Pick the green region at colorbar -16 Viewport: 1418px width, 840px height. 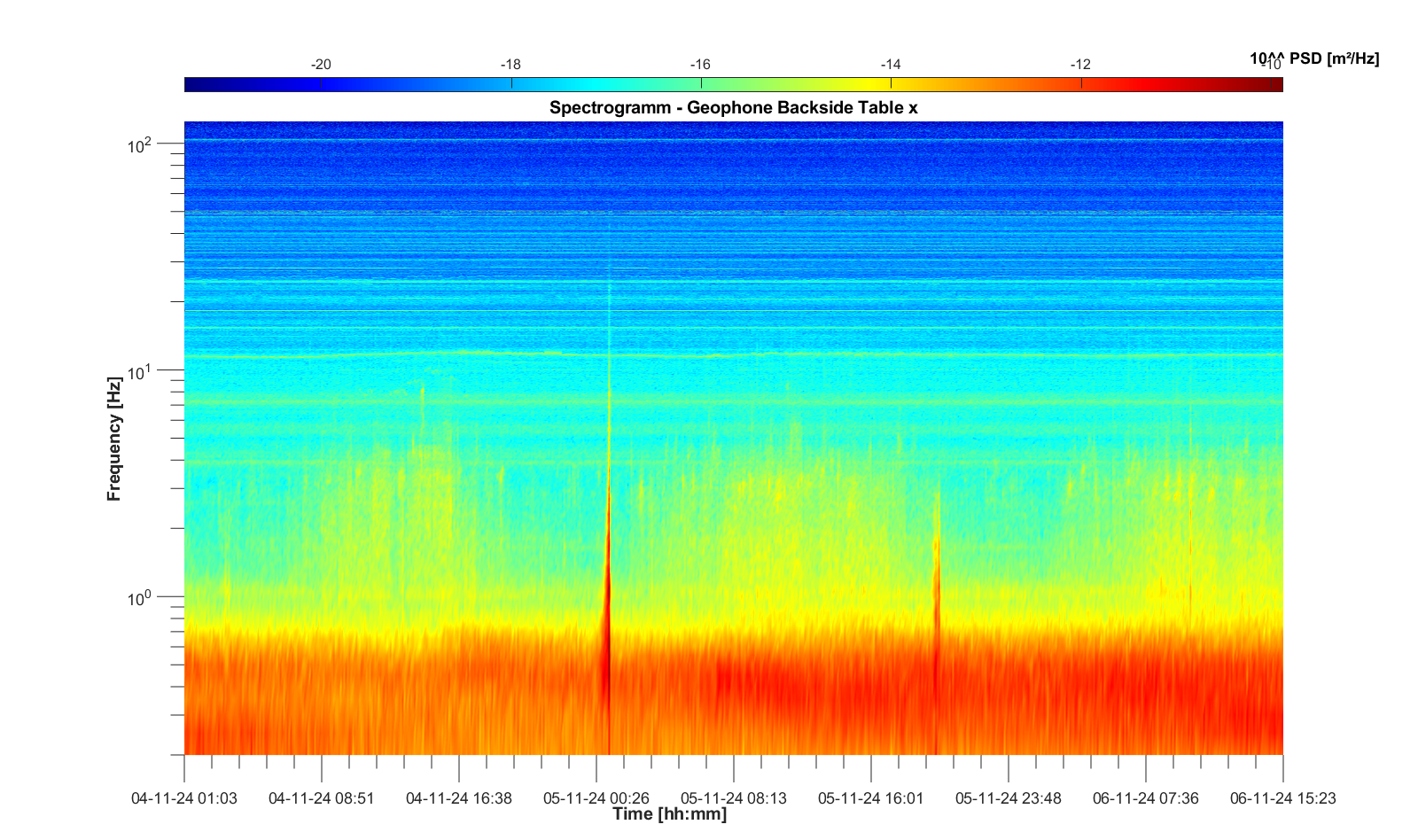[701, 84]
